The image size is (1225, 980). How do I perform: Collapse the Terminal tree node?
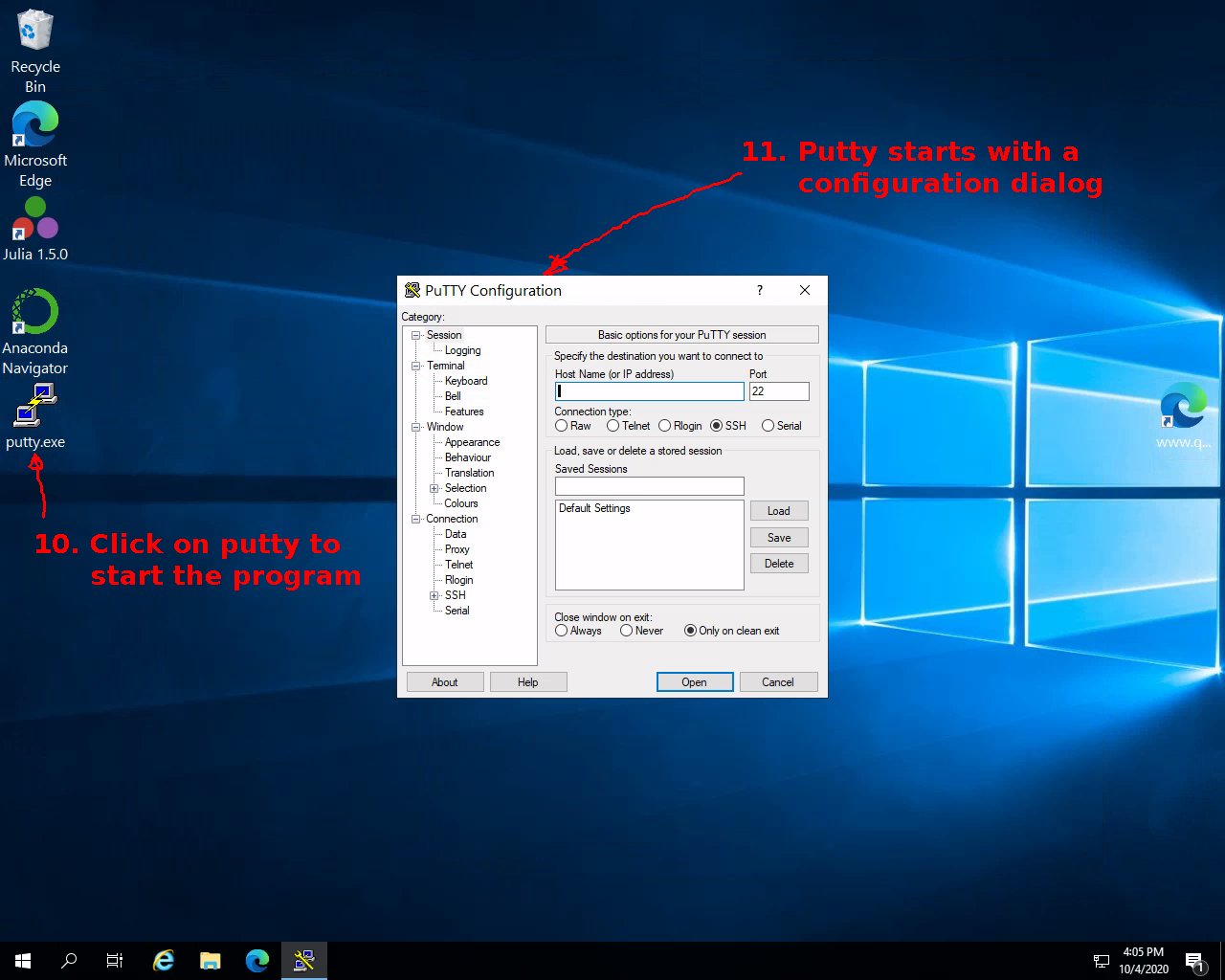(416, 366)
